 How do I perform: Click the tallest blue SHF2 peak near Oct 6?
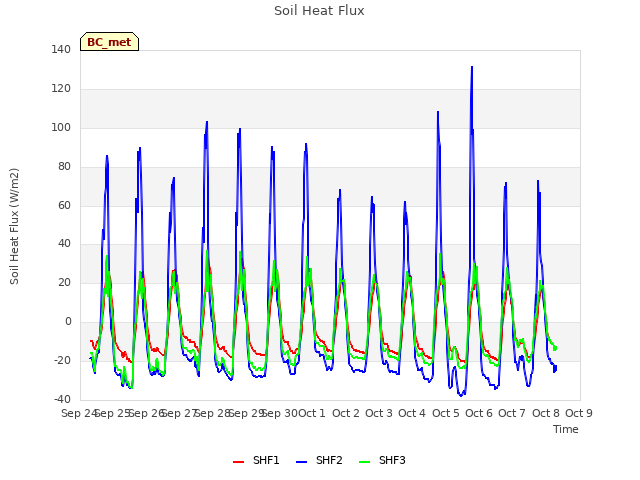(472, 67)
